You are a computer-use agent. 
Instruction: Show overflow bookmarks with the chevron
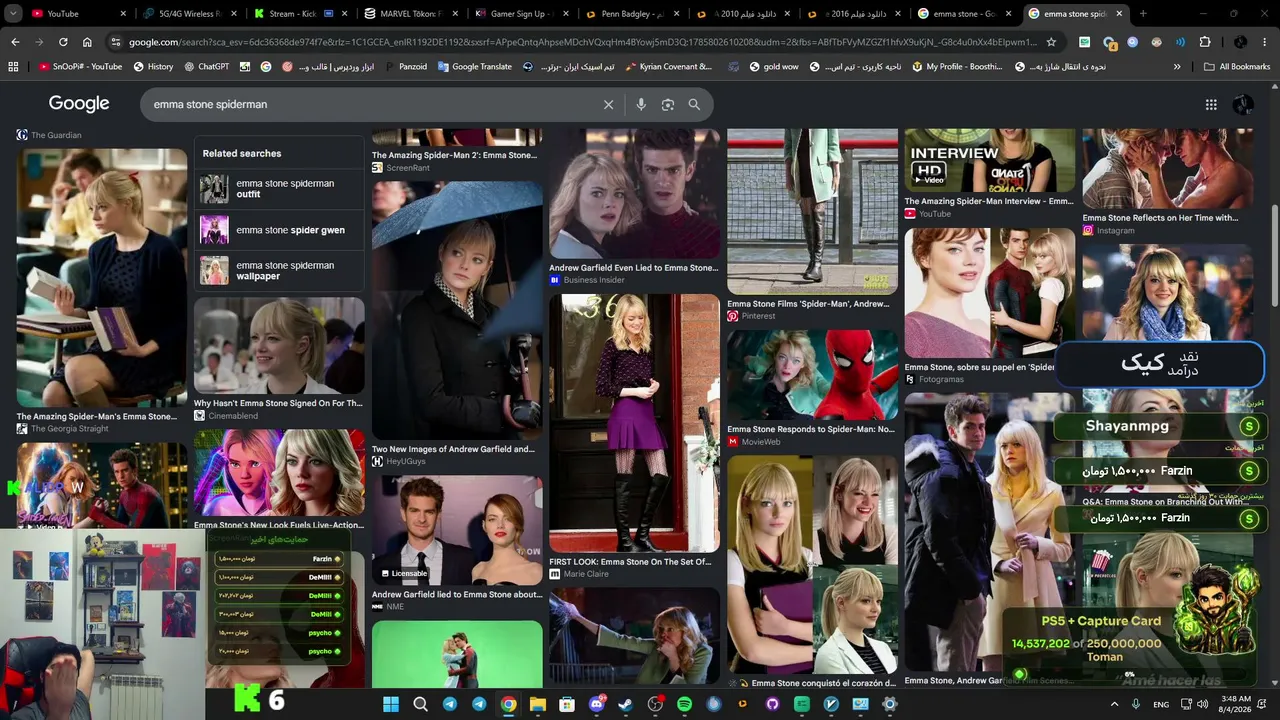1177,67
